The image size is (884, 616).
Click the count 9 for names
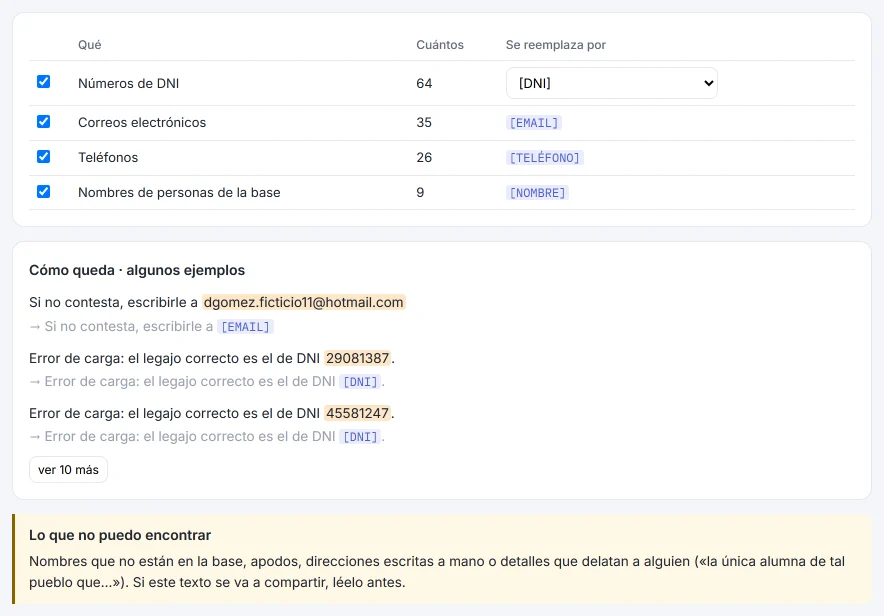click(420, 192)
